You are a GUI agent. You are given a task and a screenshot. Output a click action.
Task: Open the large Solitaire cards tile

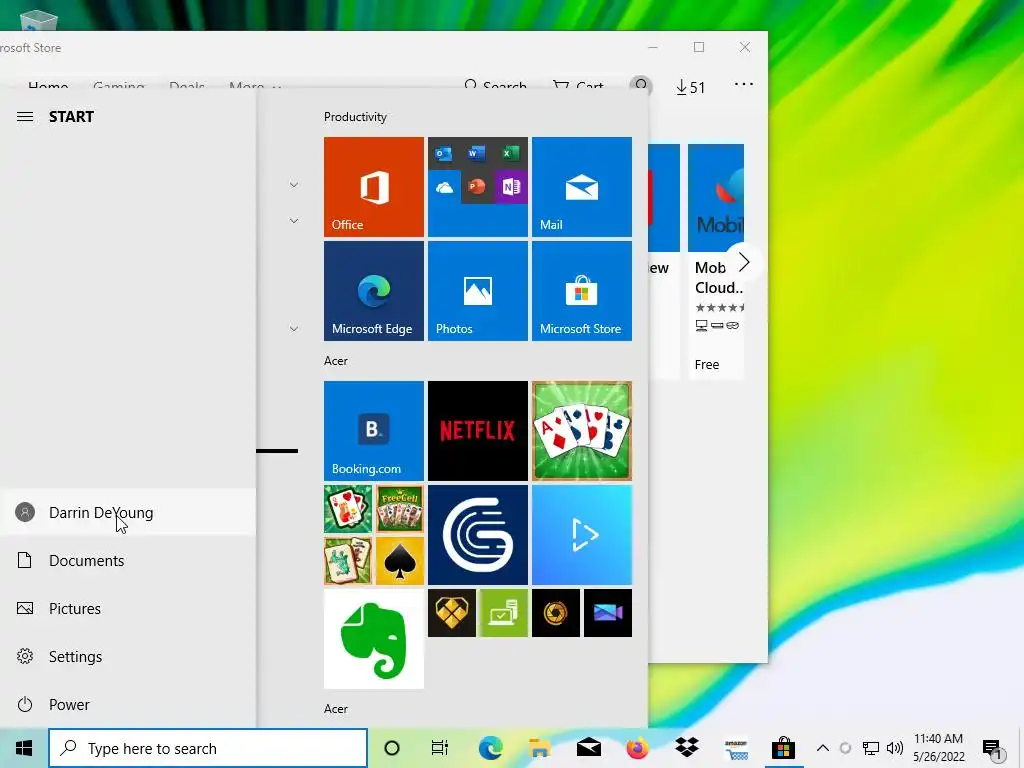[582, 431]
